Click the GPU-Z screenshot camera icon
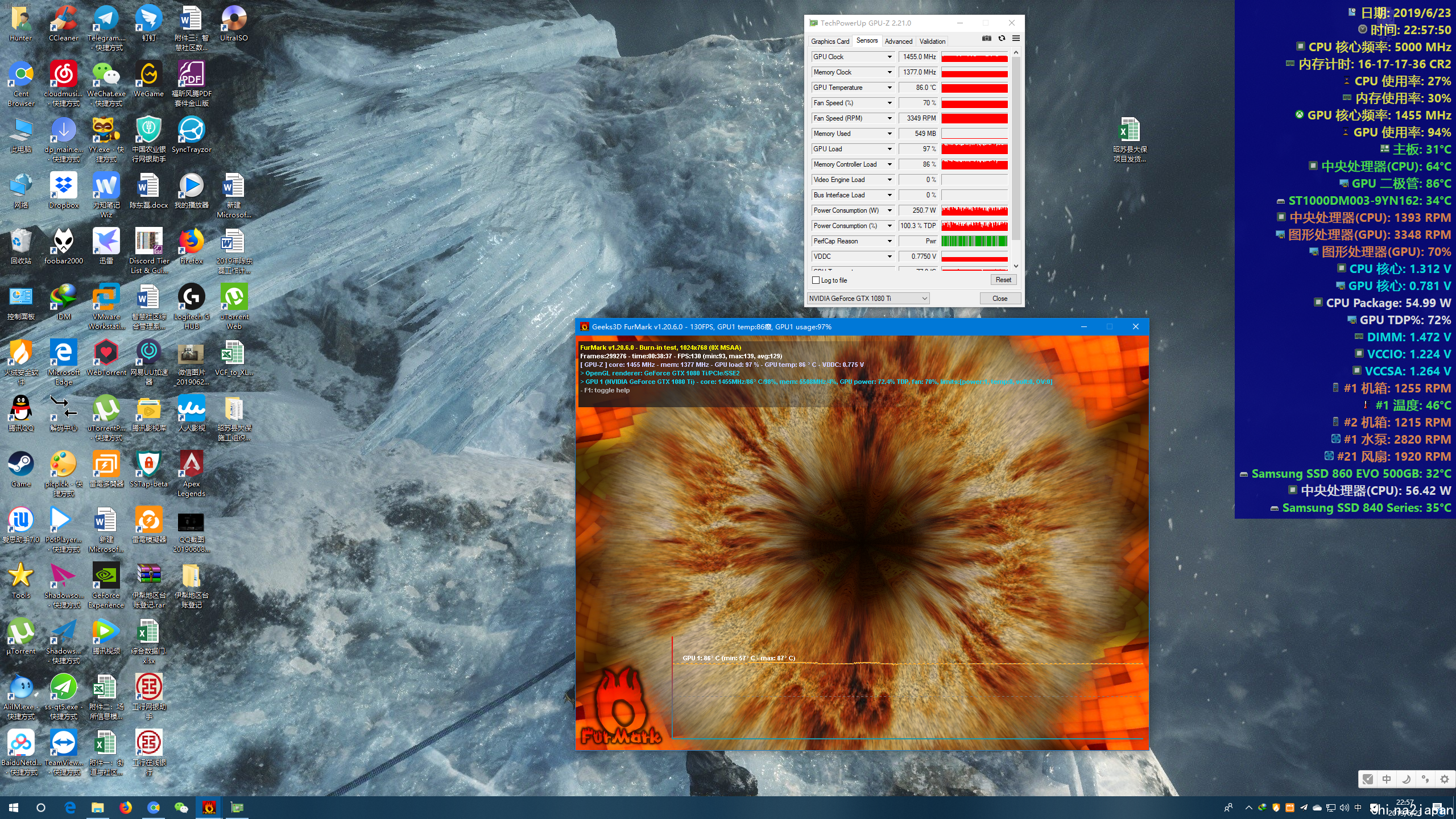This screenshot has width=1456, height=819. coord(987,39)
